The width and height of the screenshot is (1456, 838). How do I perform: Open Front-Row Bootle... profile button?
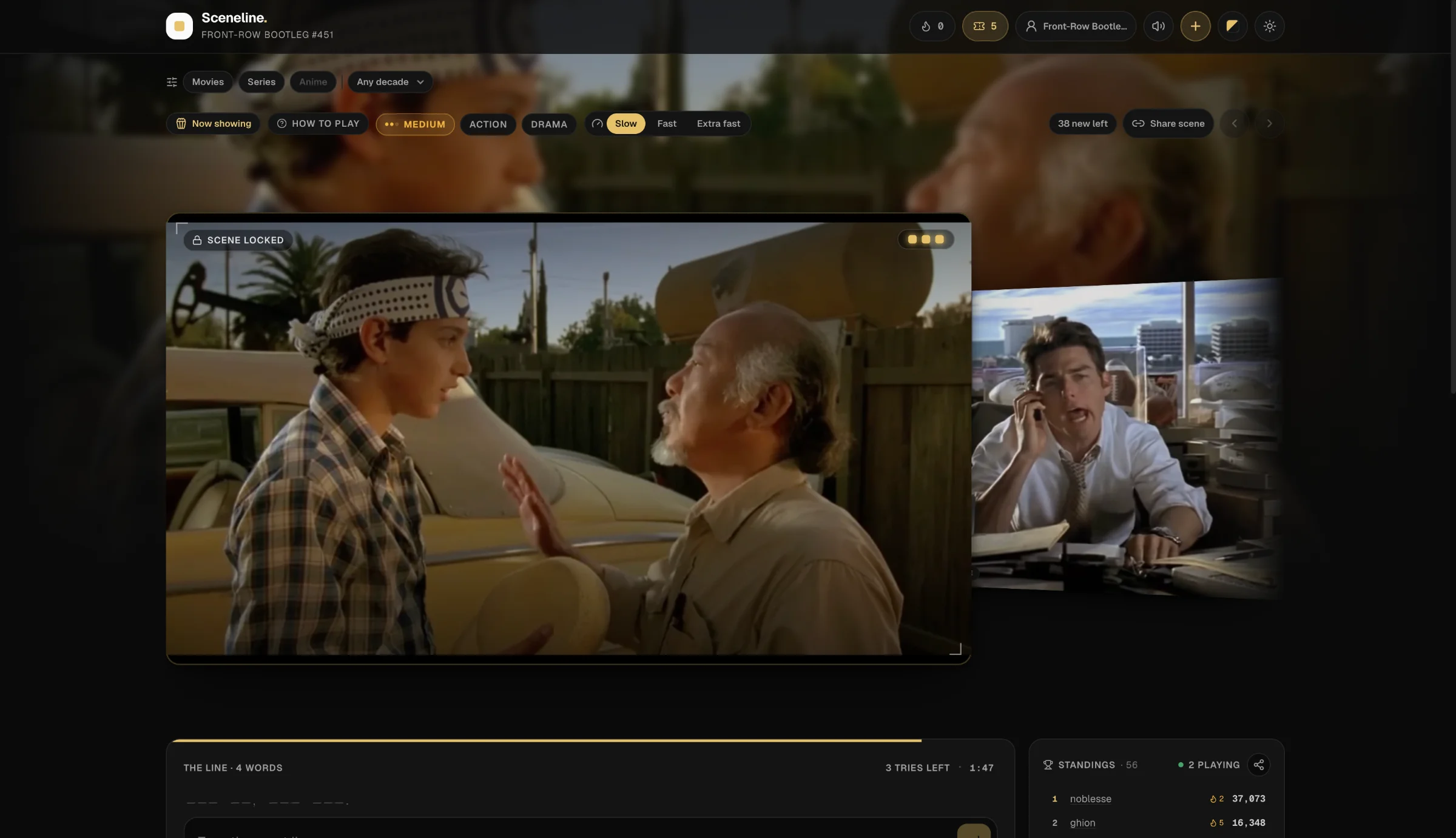pyautogui.click(x=1076, y=26)
